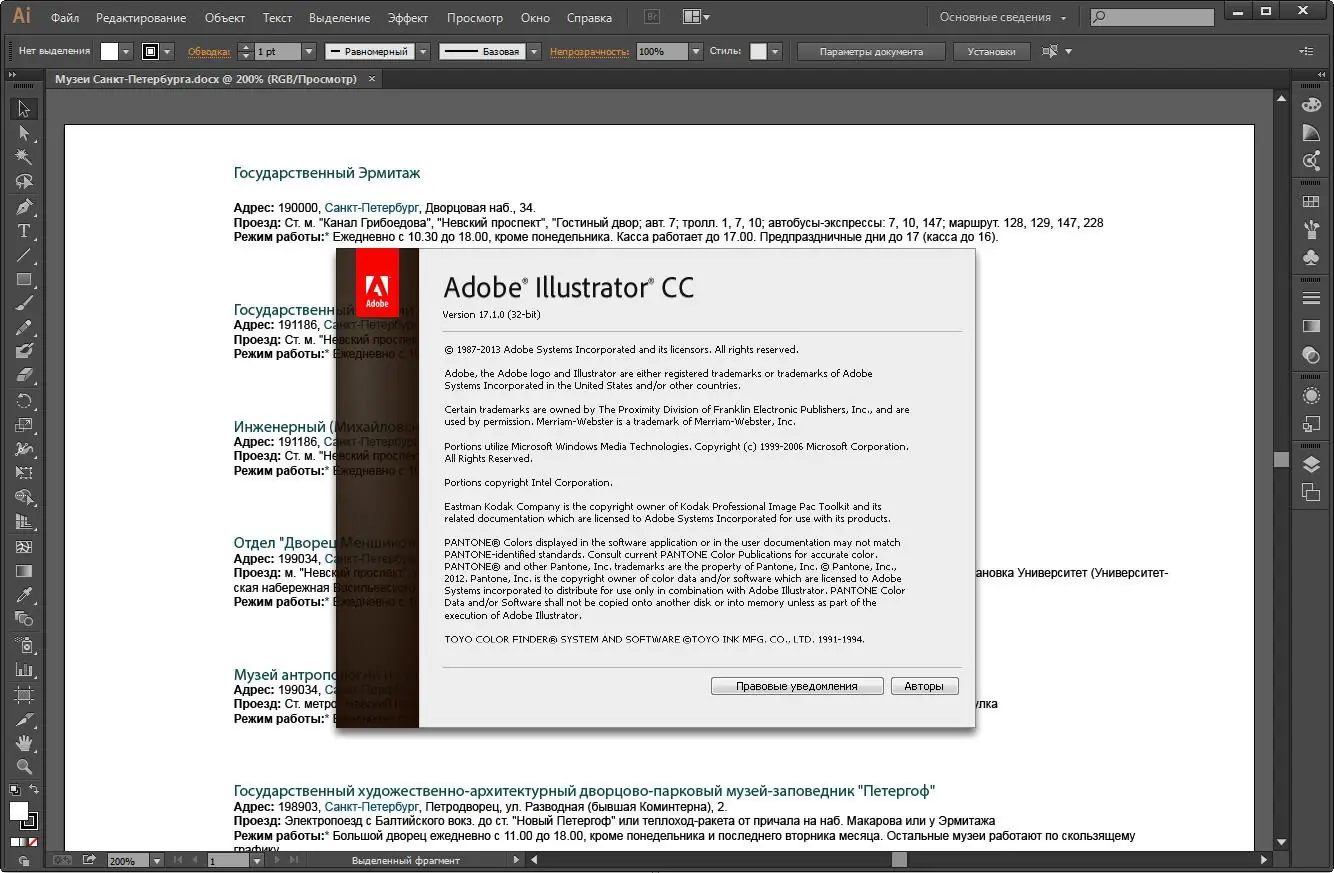
Task: Select the Paintbrush tool
Action: point(24,303)
